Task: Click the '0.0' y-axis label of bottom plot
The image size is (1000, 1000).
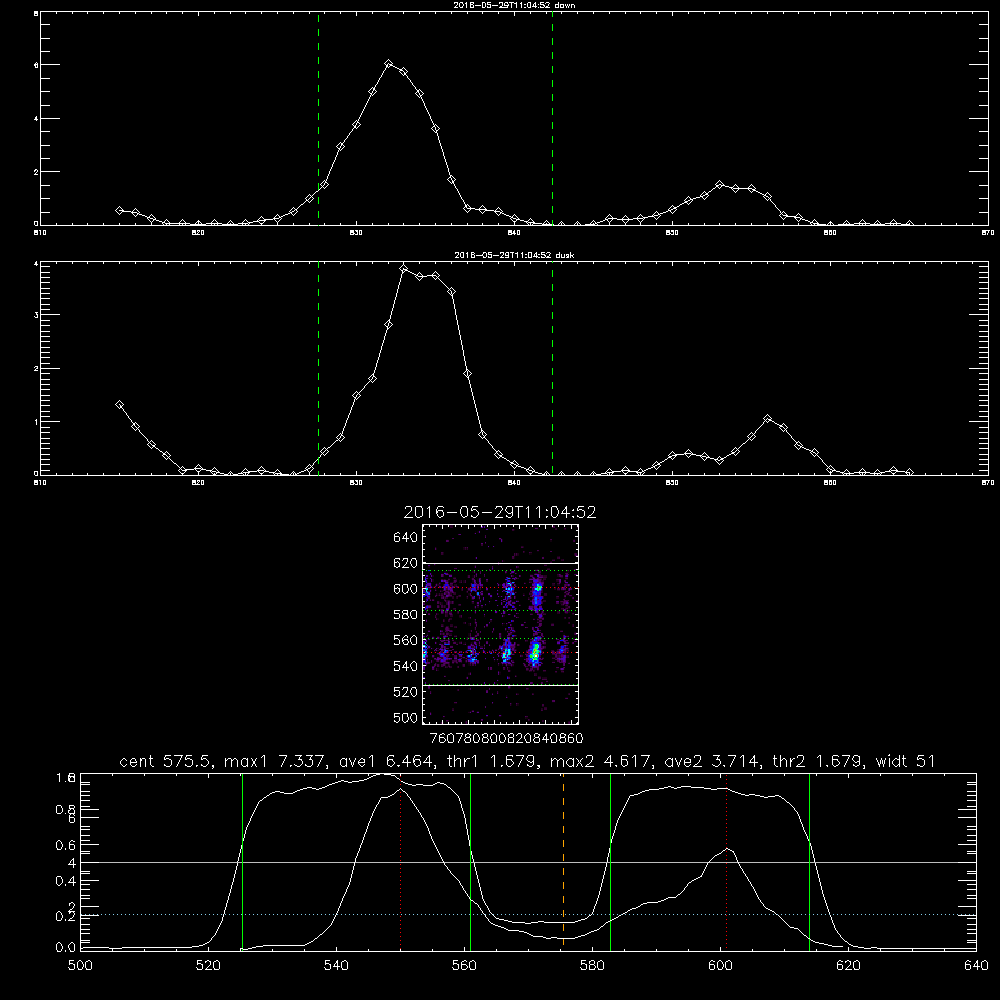Action: [x=66, y=948]
